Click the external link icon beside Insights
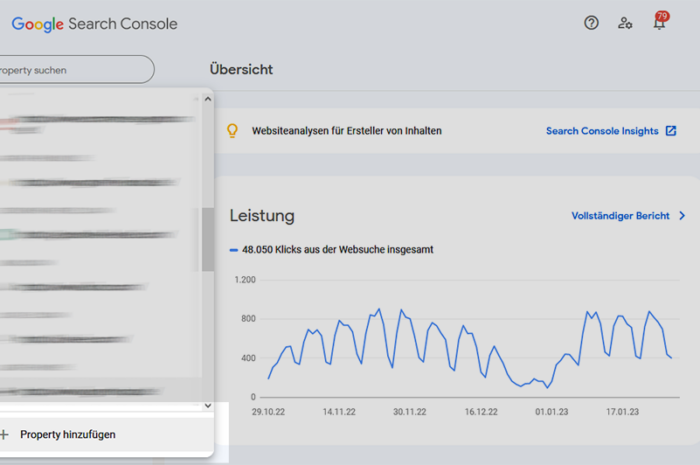This screenshot has width=700, height=465. 671,131
